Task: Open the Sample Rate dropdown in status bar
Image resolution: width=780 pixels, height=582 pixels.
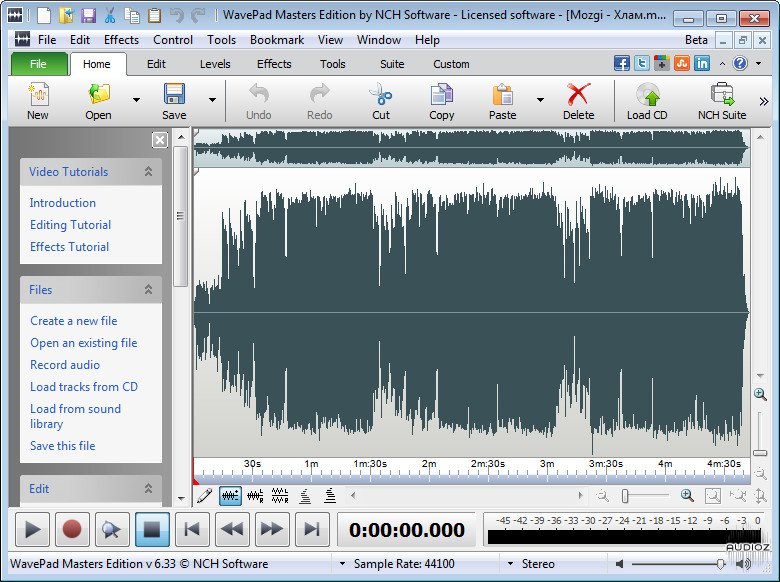Action: (x=343, y=564)
